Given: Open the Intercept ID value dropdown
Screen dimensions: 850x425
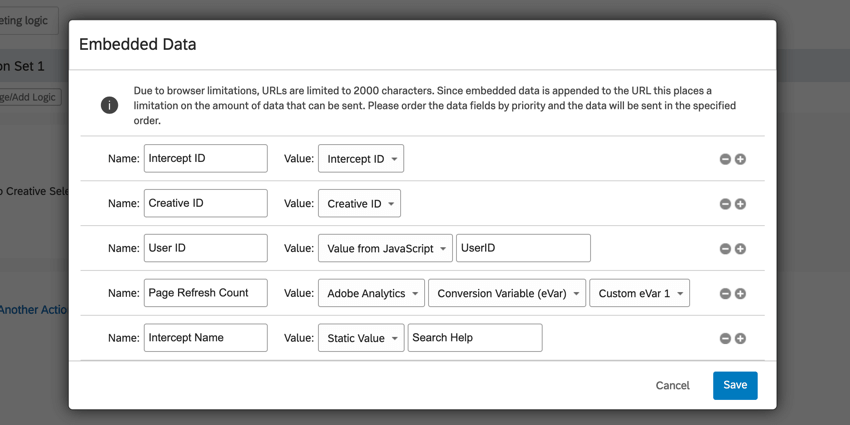Looking at the screenshot, I should coord(361,159).
